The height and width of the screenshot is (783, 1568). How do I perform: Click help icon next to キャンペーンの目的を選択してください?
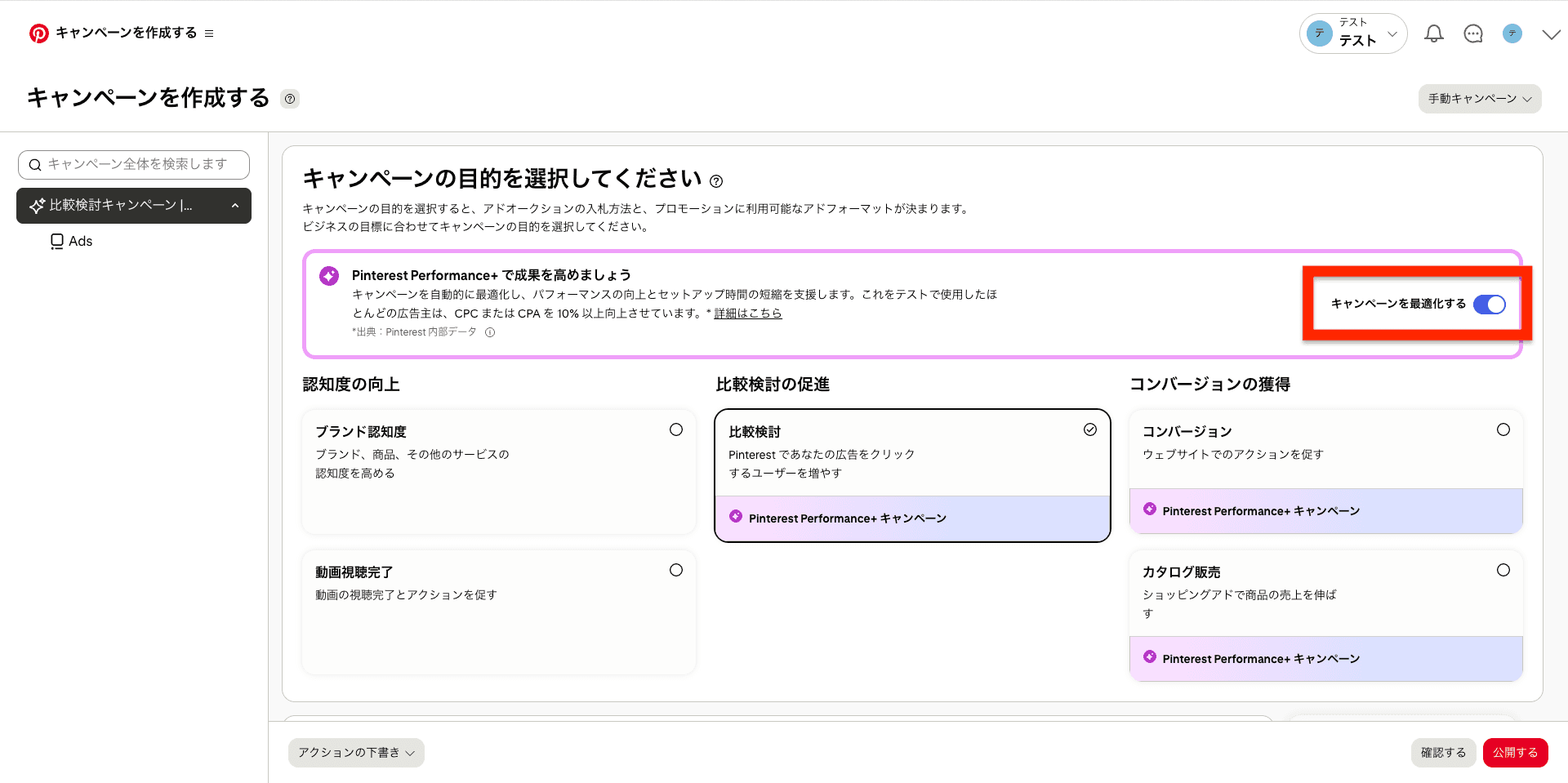(716, 181)
